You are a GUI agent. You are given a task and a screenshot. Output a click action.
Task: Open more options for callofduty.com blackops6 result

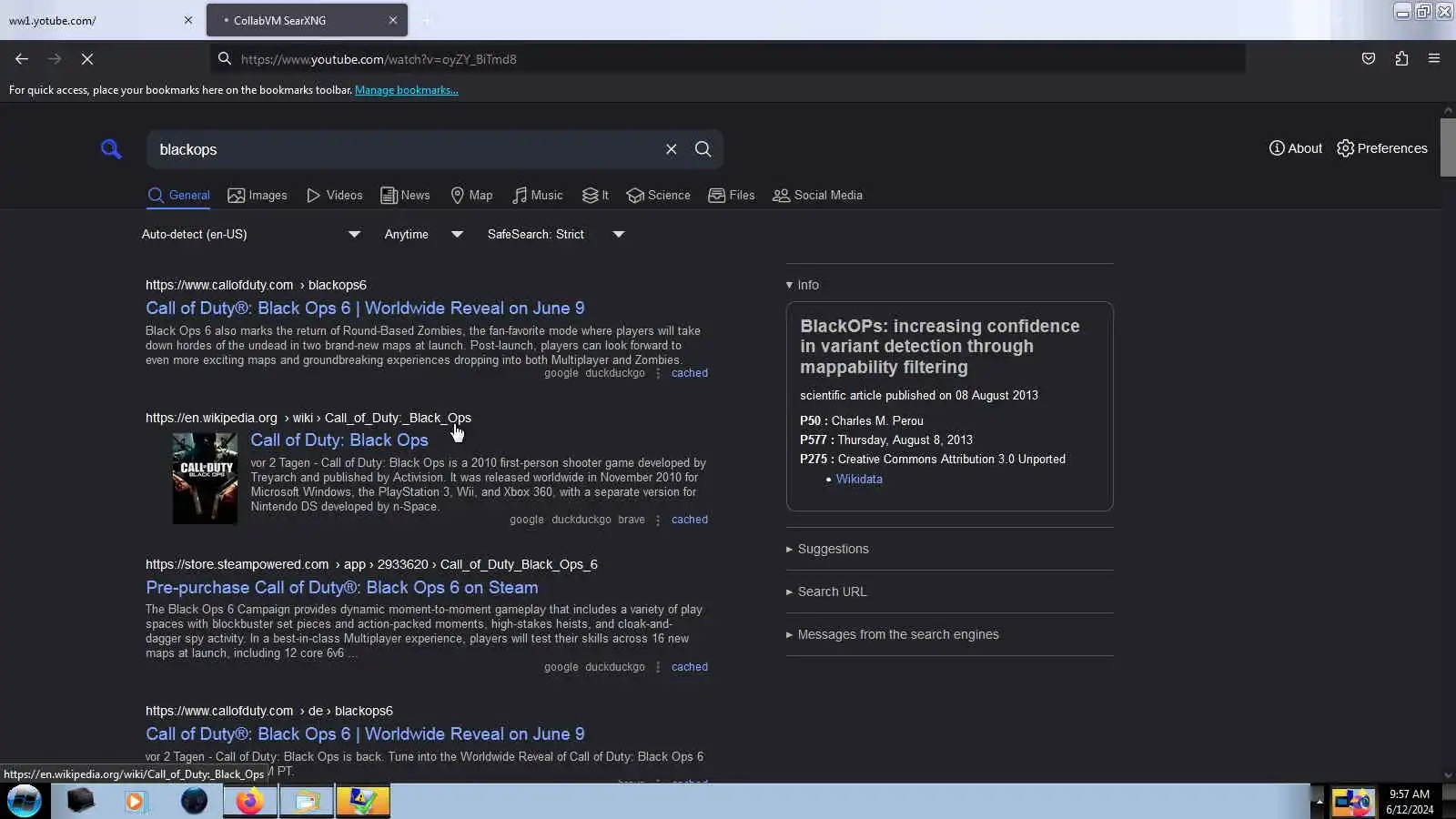(x=658, y=373)
